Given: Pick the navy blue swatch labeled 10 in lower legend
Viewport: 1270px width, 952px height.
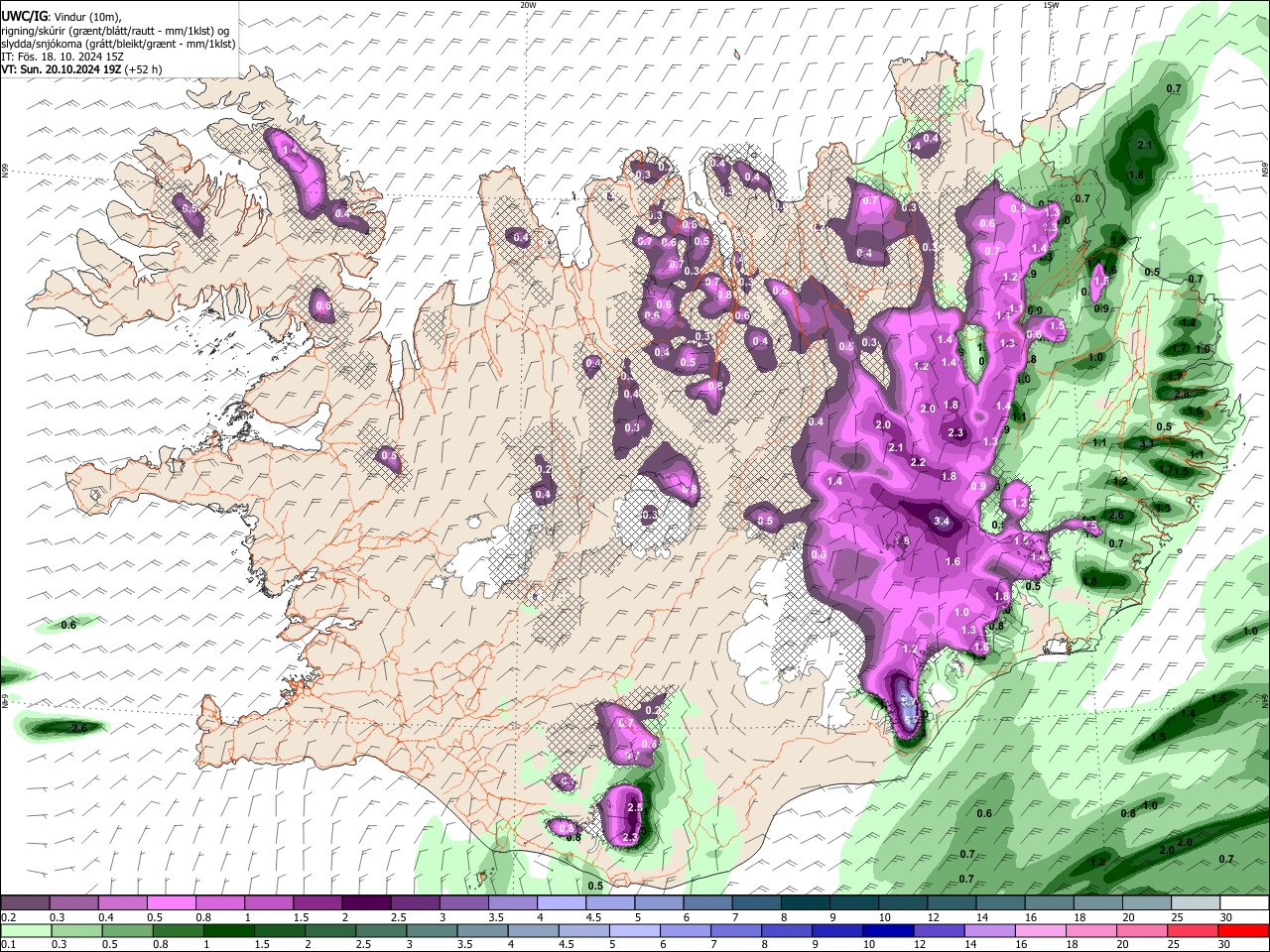Looking at the screenshot, I should click(x=887, y=930).
